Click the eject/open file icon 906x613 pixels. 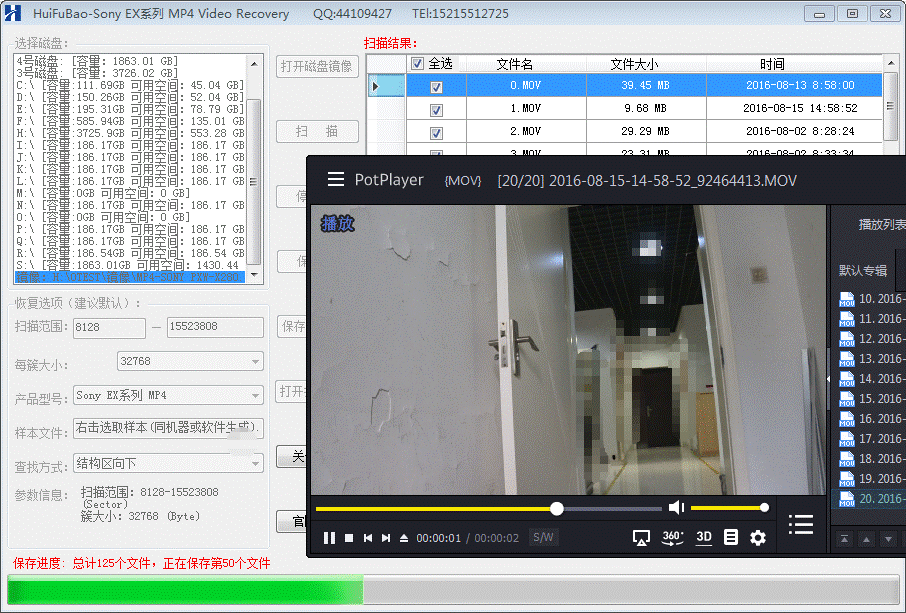pos(404,538)
